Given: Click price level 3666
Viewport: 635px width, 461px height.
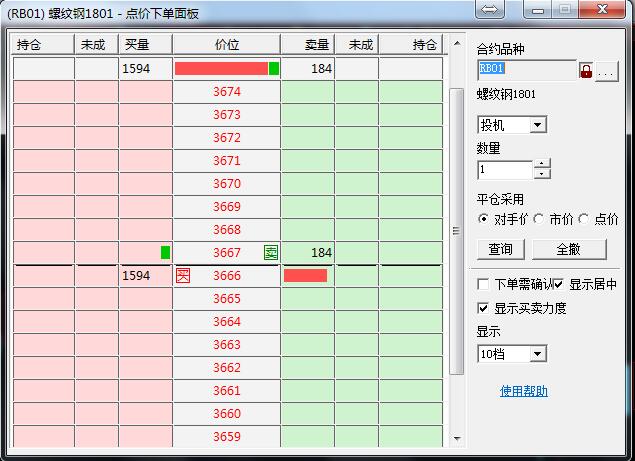Looking at the screenshot, I should (227, 276).
